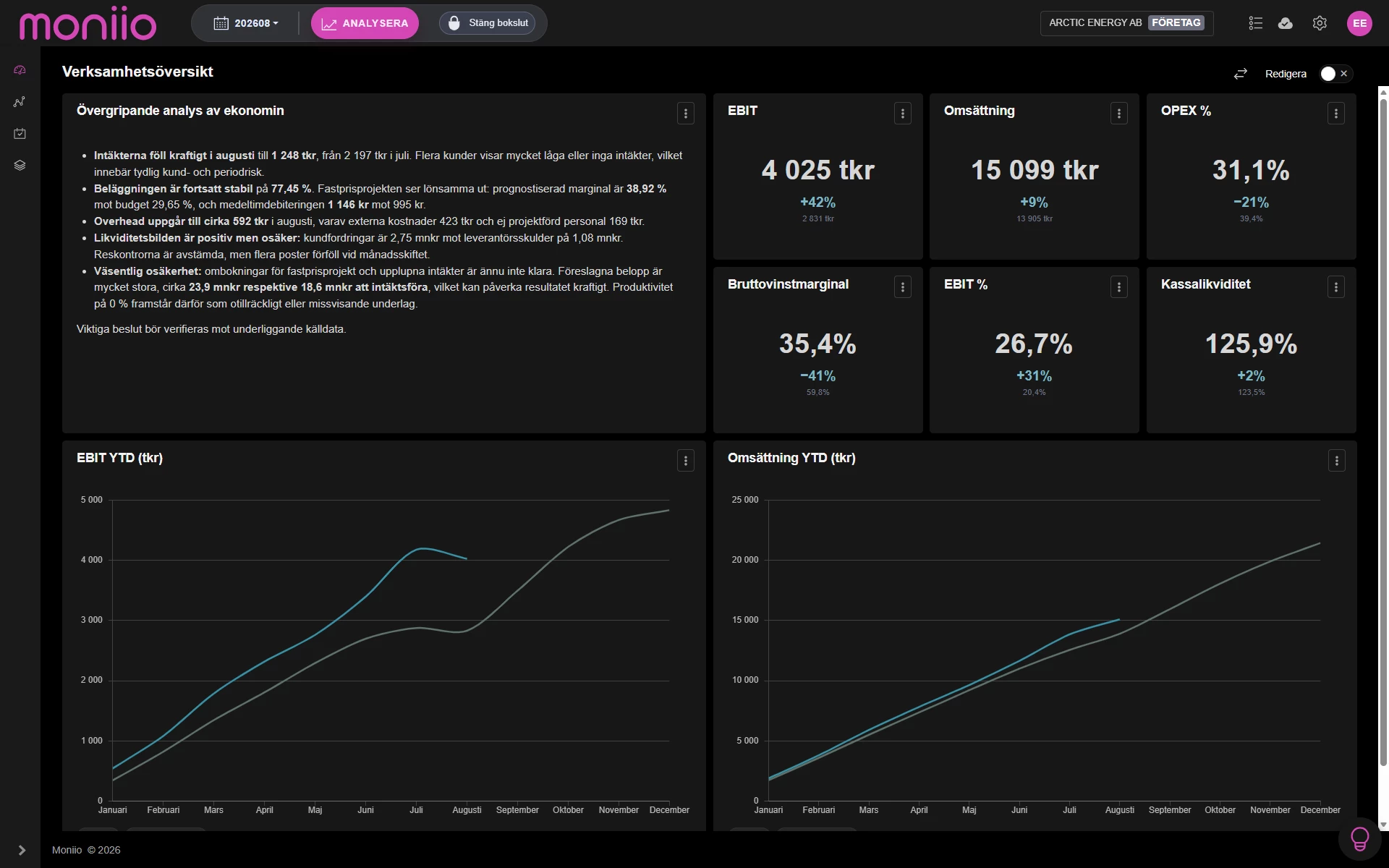Open the 202608 period dropdown

(246, 23)
